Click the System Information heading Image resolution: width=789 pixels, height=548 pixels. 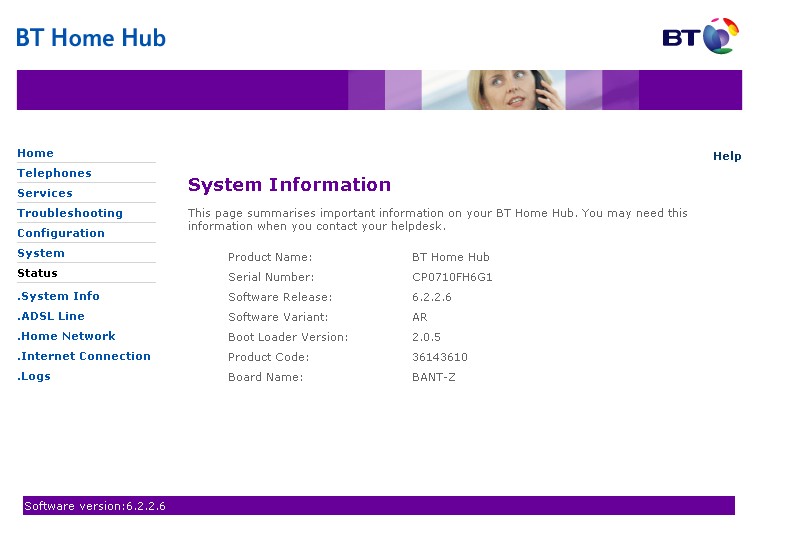coord(289,185)
